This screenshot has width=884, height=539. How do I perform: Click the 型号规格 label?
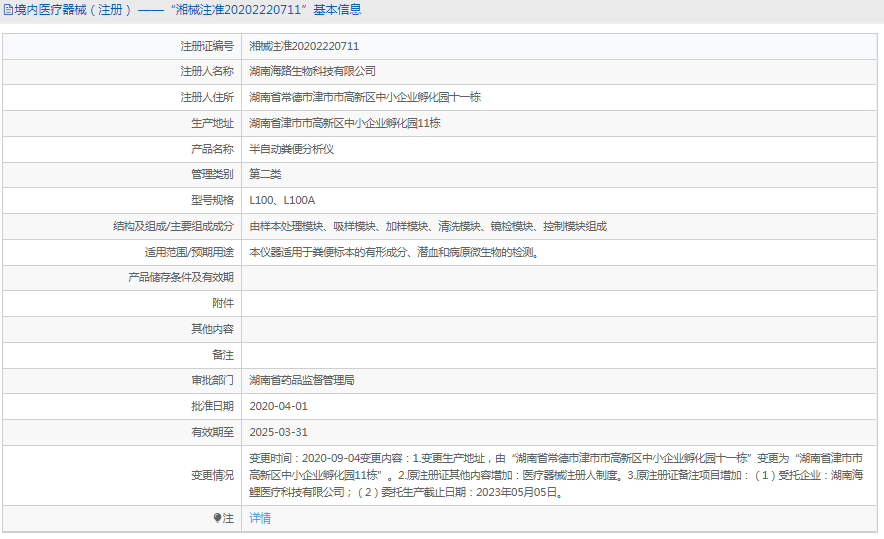point(212,200)
